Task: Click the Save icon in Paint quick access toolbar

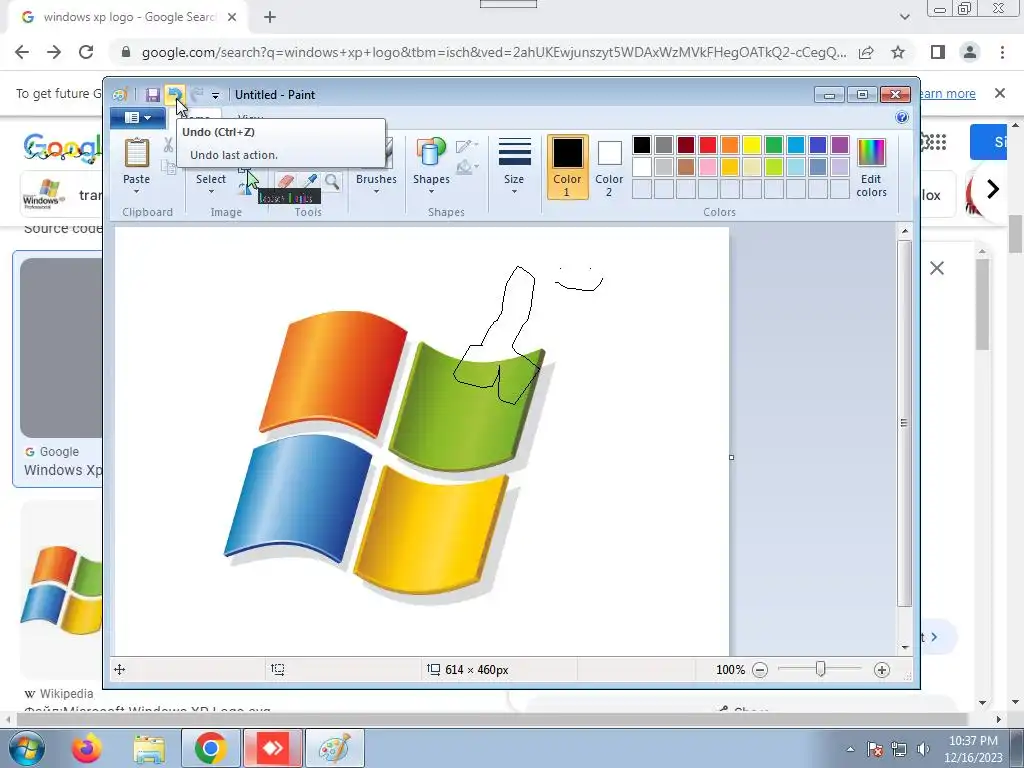Action: click(152, 95)
